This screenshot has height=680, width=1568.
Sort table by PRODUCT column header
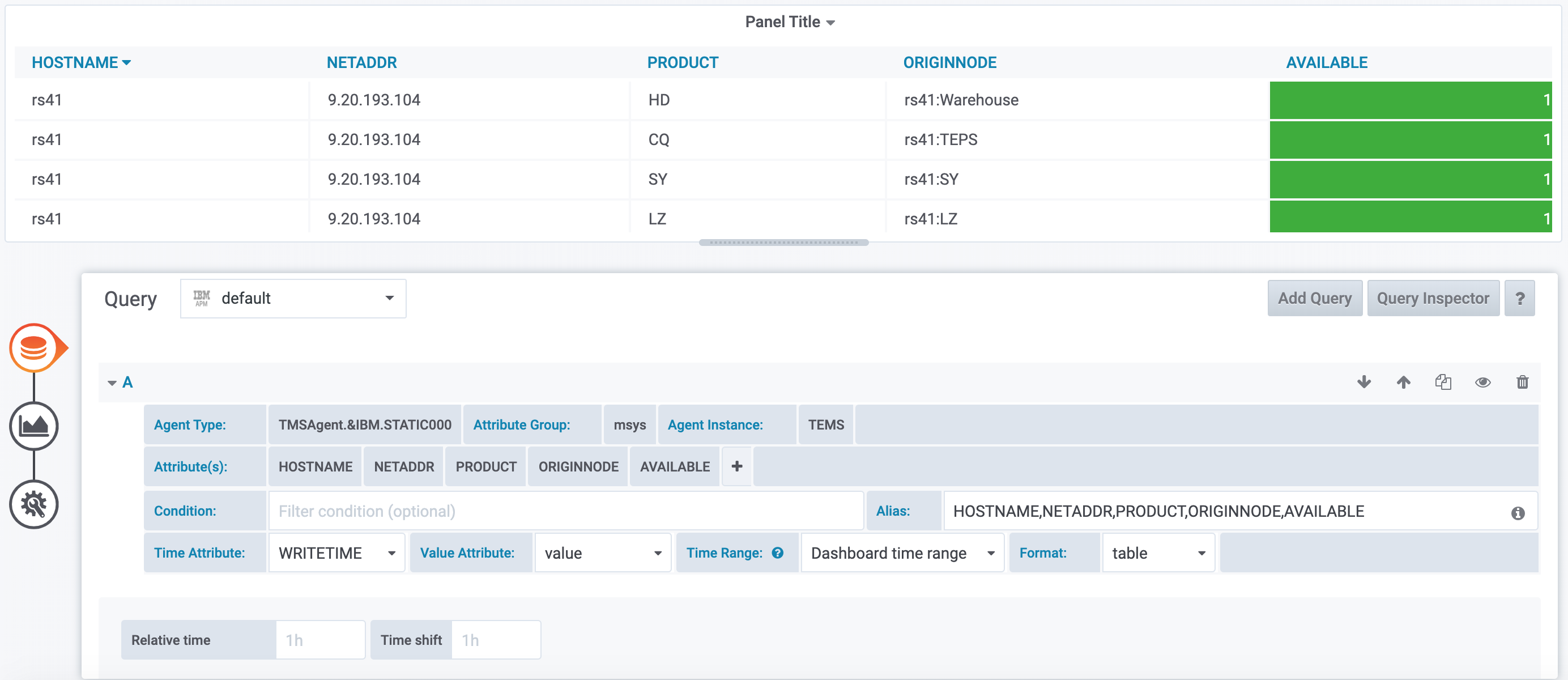click(683, 63)
